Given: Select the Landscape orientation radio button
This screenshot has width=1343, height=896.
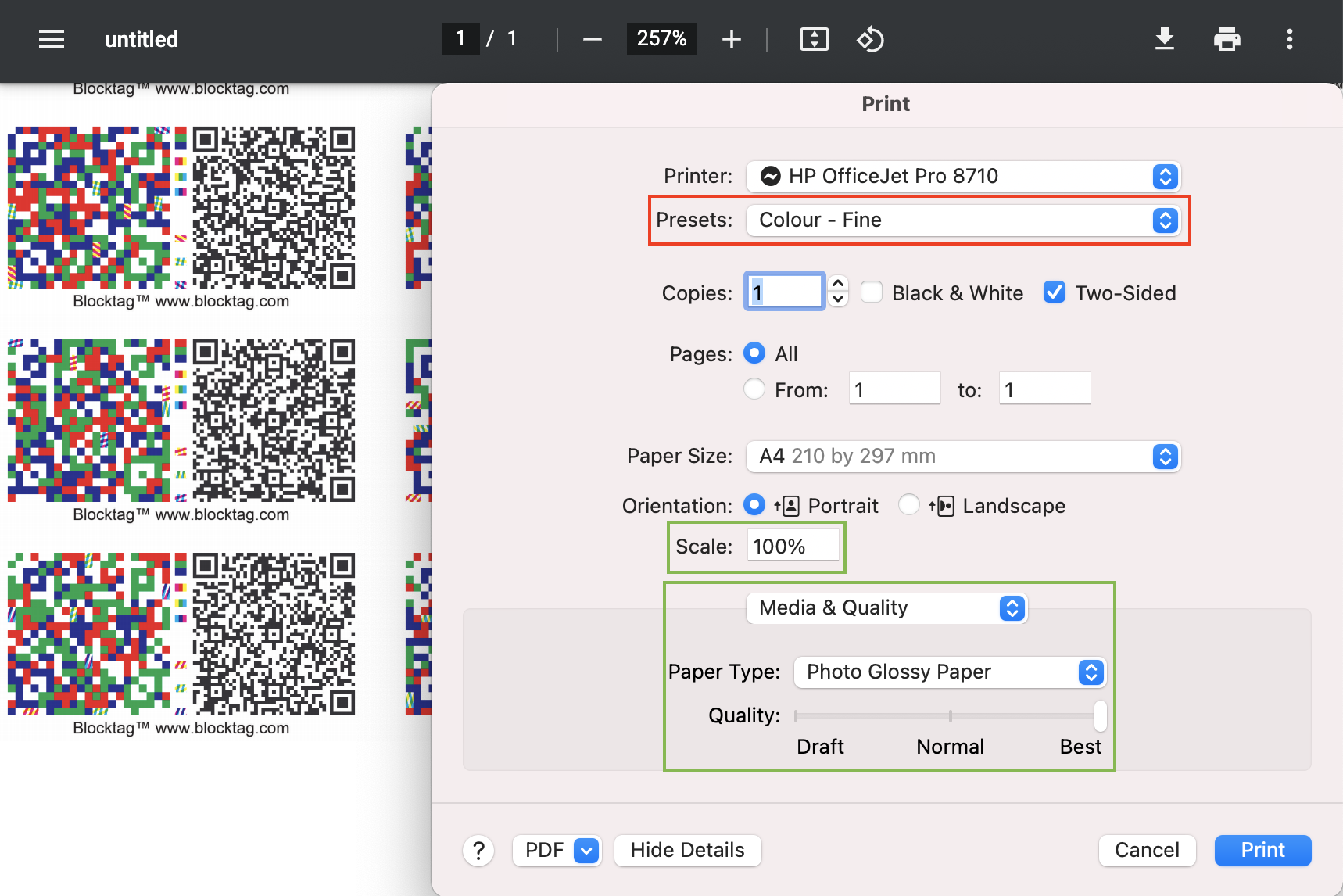Looking at the screenshot, I should pos(908,505).
